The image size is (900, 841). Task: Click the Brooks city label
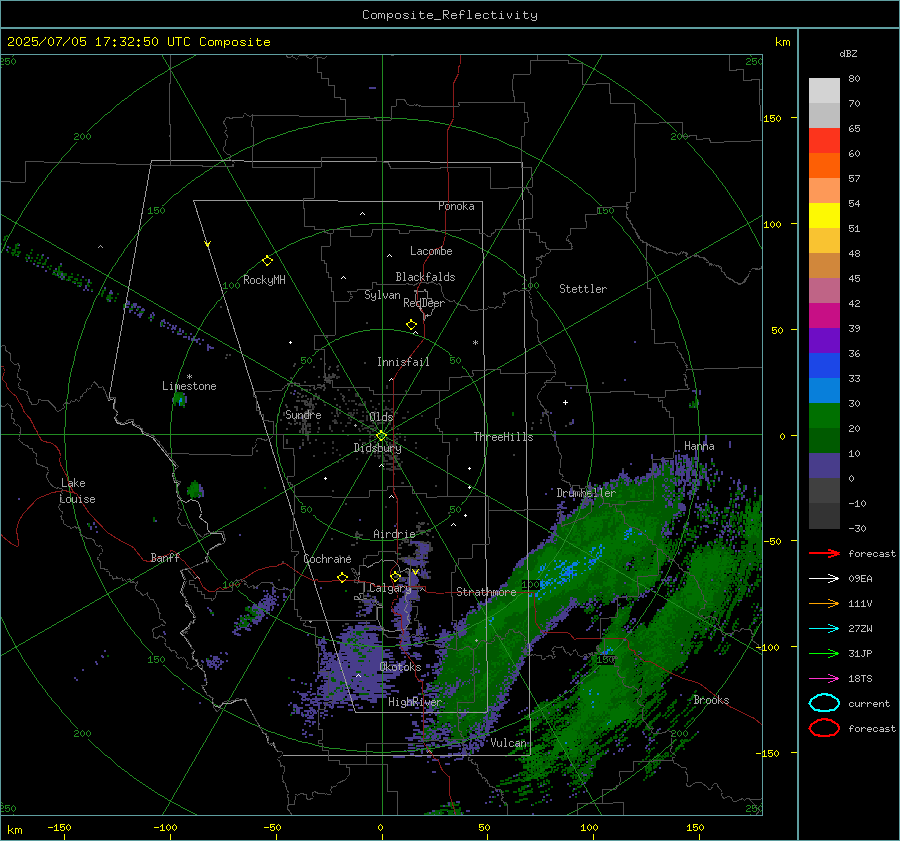711,700
